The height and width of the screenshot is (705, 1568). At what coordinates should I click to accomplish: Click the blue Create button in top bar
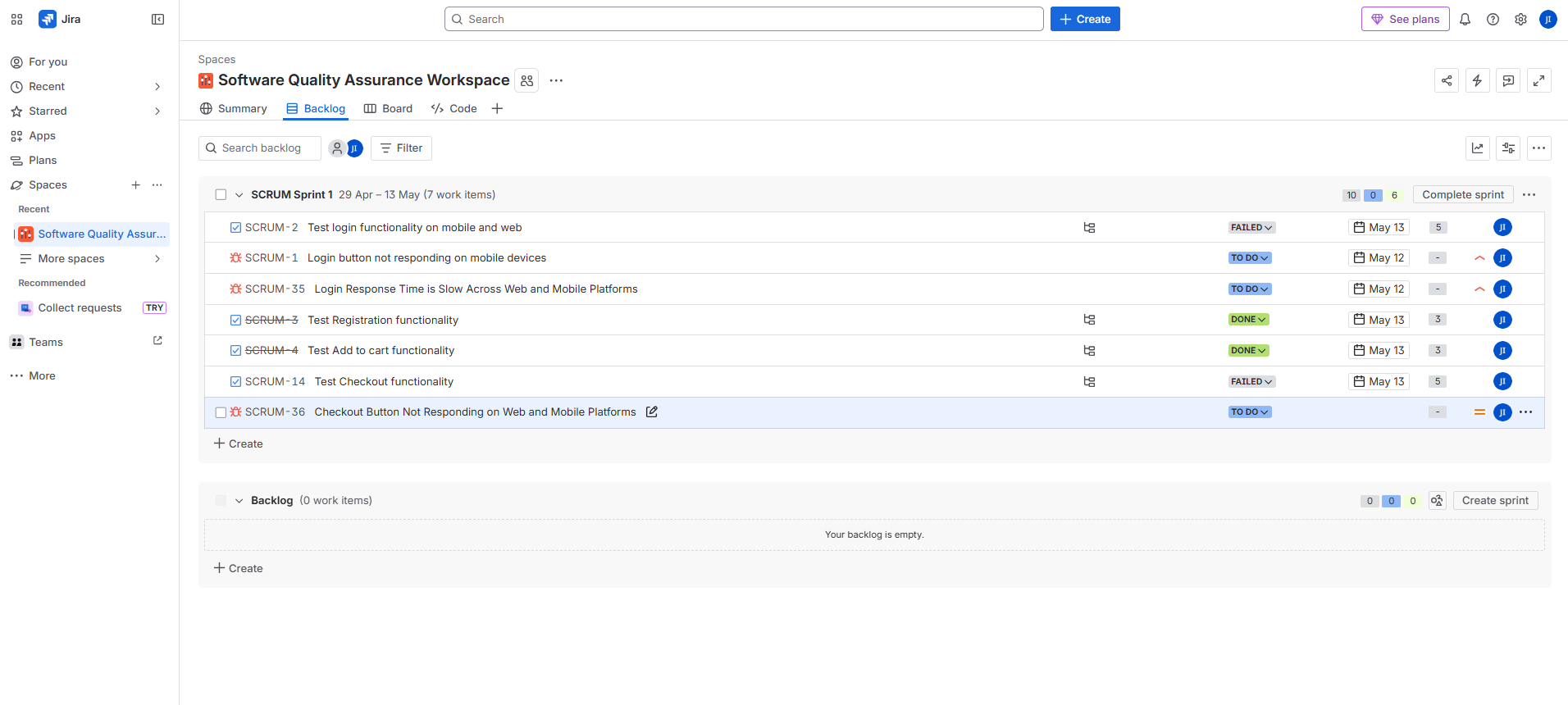[1085, 19]
